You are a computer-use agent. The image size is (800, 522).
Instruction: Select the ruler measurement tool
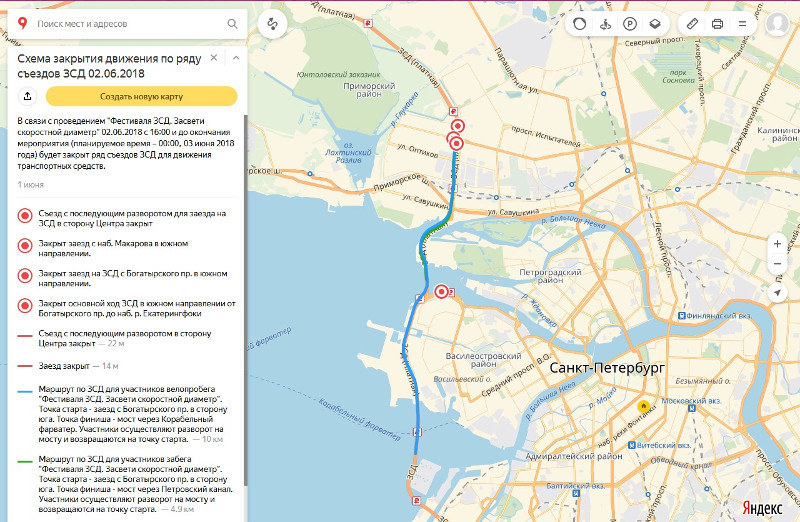click(692, 23)
